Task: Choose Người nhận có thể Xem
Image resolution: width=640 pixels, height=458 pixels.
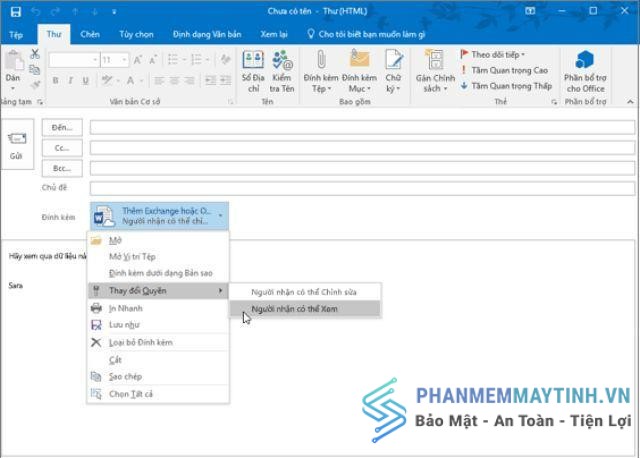Action: 304,309
